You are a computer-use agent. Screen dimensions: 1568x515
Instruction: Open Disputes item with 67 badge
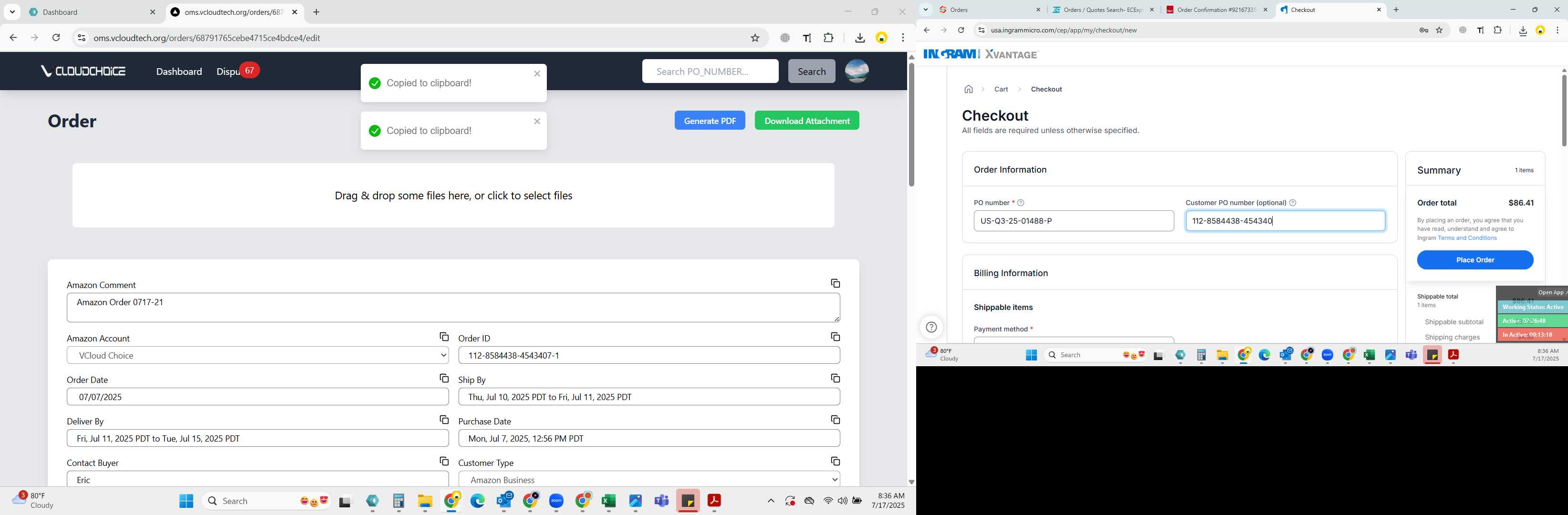237,71
